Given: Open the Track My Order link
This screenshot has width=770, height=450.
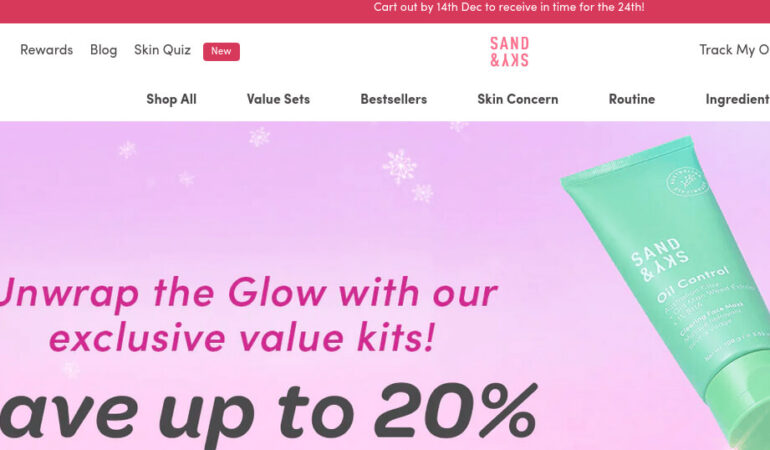Looking at the screenshot, I should [x=734, y=50].
